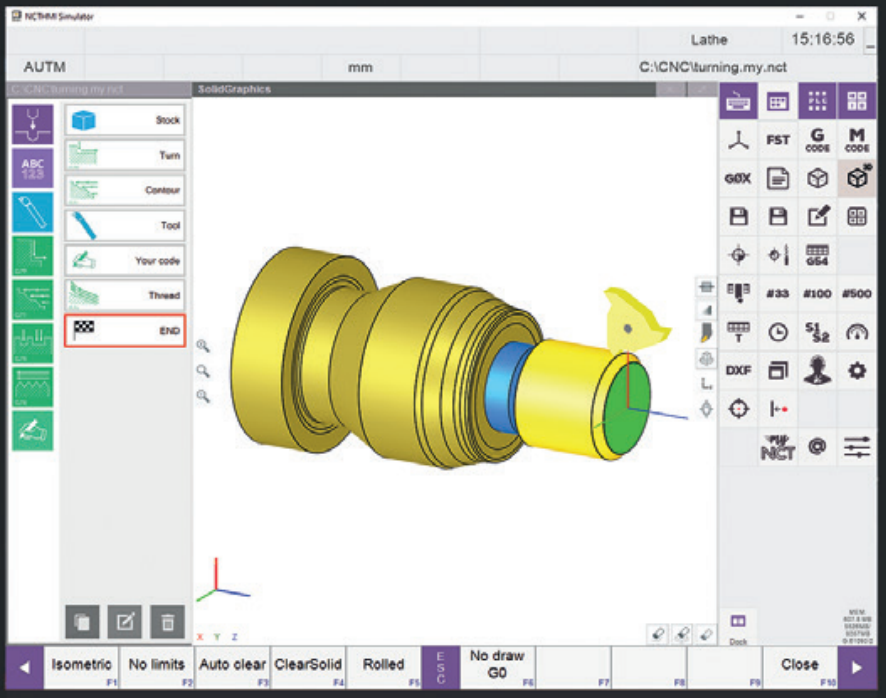Click the tool insert view icon beside viewport
The height and width of the screenshot is (698, 886).
(706, 332)
